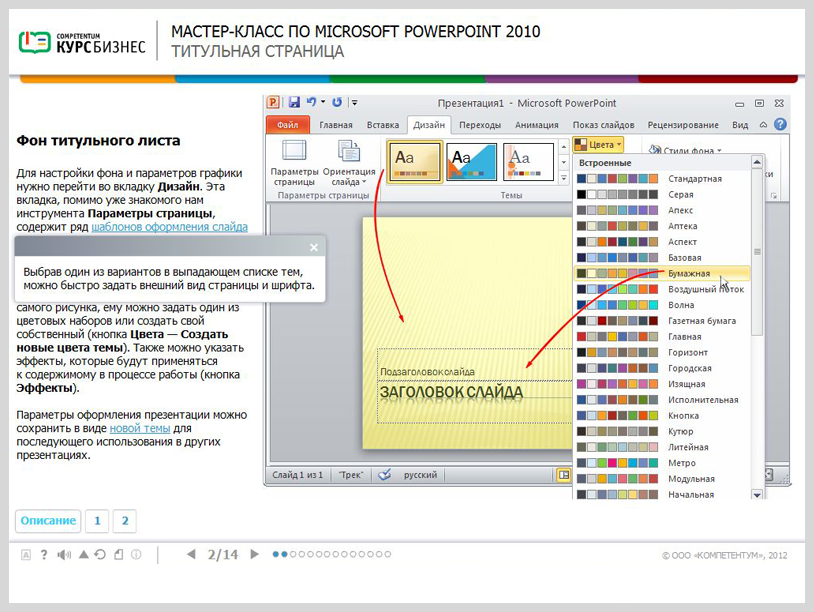
Task: Open the customize quick access toolbar arrow
Action: (355, 102)
